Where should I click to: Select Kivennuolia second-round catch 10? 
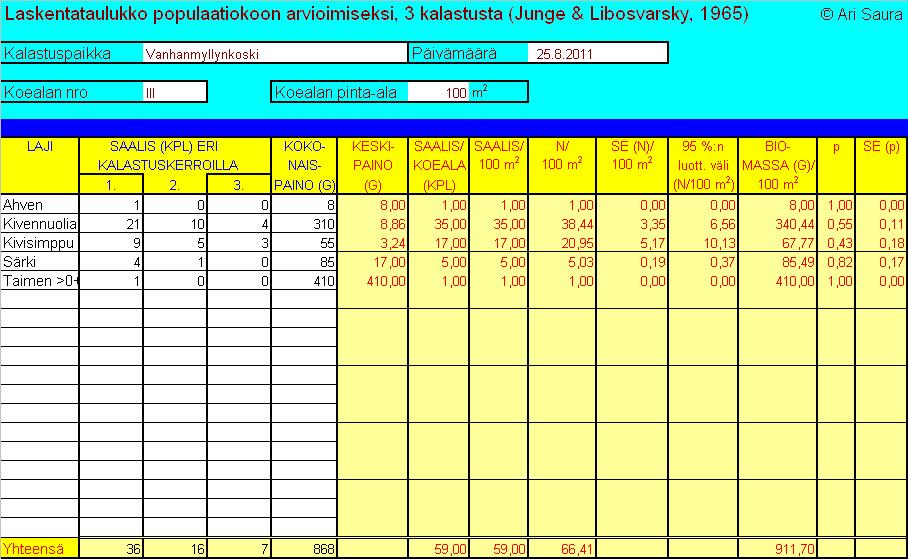pos(175,224)
